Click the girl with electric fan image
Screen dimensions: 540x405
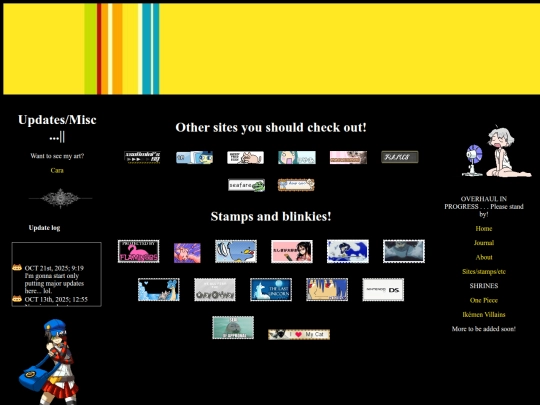click(x=496, y=152)
